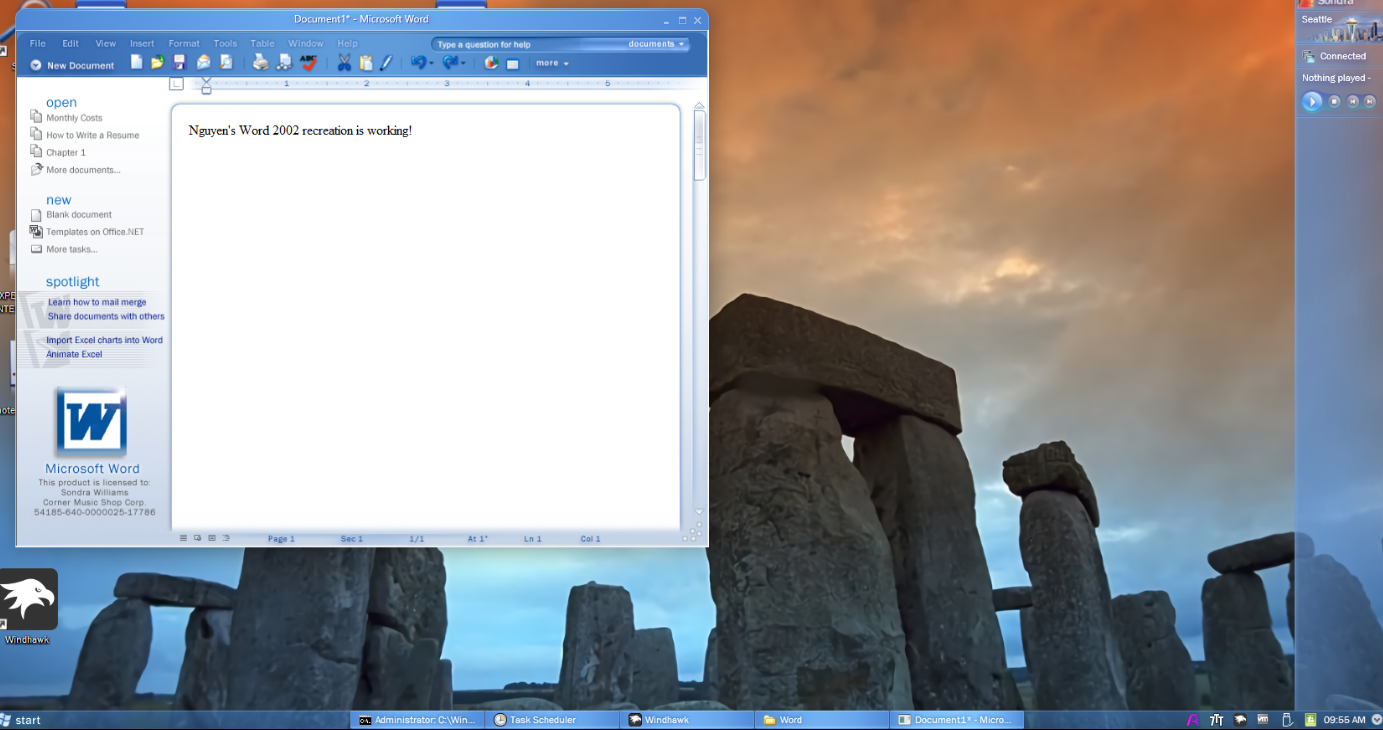1383x730 pixels.
Task: Open the Undo history dropdown arrow
Action: tap(431, 64)
